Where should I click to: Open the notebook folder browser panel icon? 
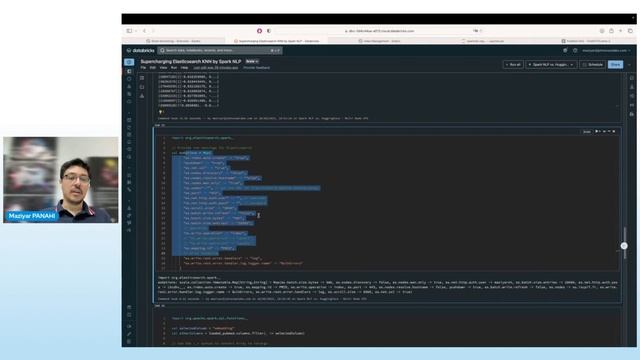(142, 87)
